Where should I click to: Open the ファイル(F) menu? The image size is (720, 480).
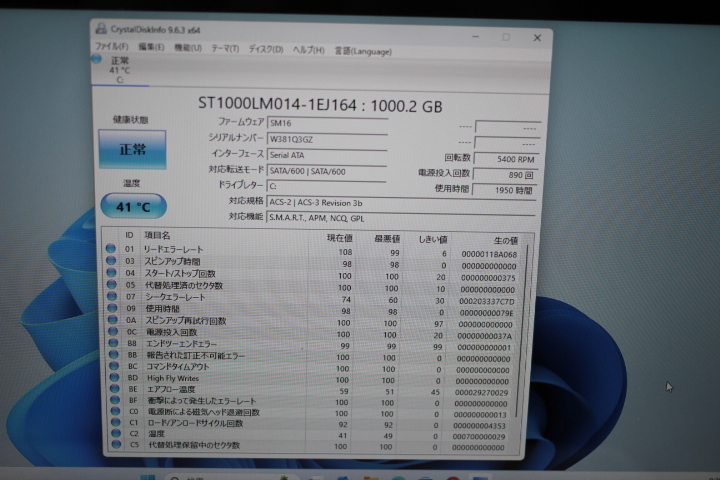pyautogui.click(x=112, y=46)
